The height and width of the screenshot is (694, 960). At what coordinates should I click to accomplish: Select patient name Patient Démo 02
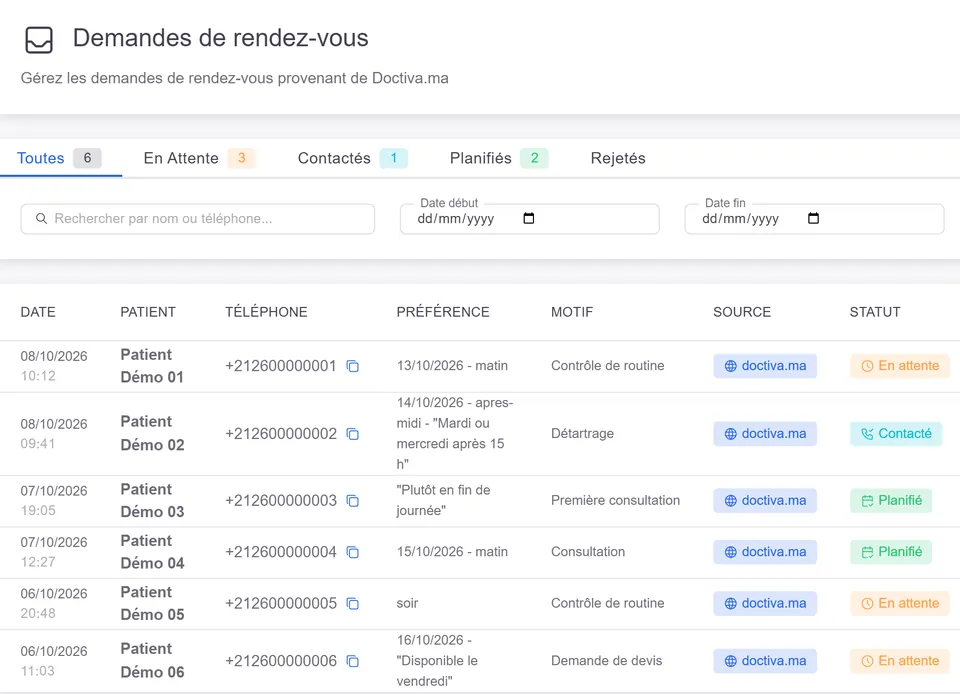[x=152, y=433]
